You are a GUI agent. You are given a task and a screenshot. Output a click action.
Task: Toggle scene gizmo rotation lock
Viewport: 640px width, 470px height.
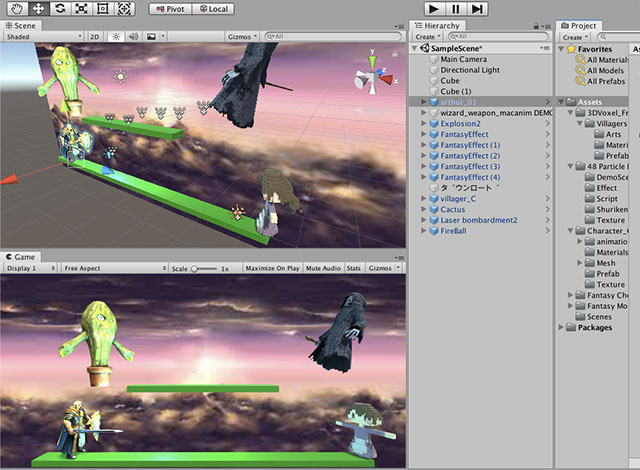click(395, 53)
